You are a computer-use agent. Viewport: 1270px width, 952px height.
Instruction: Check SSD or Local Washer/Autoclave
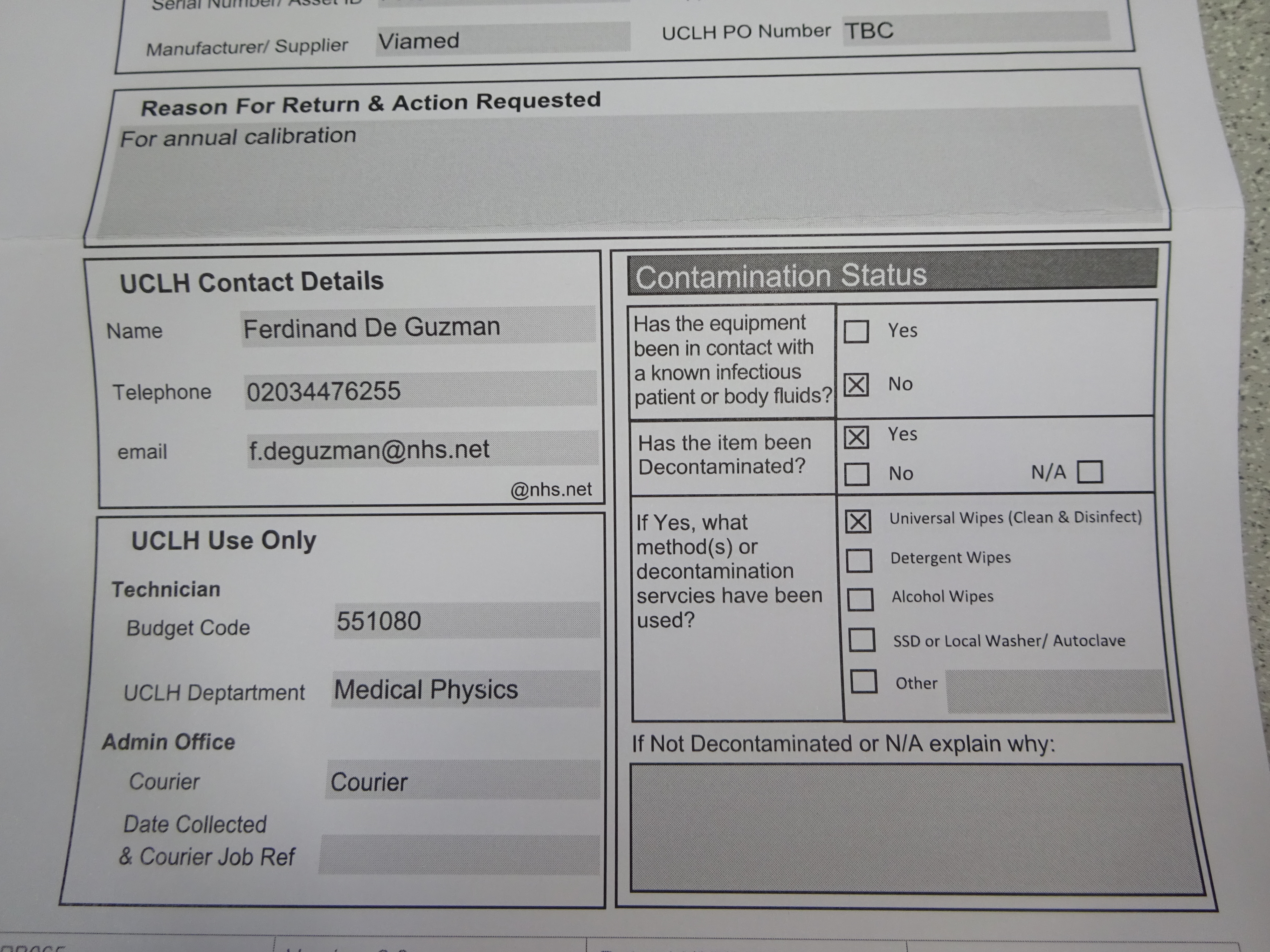pyautogui.click(x=862, y=640)
